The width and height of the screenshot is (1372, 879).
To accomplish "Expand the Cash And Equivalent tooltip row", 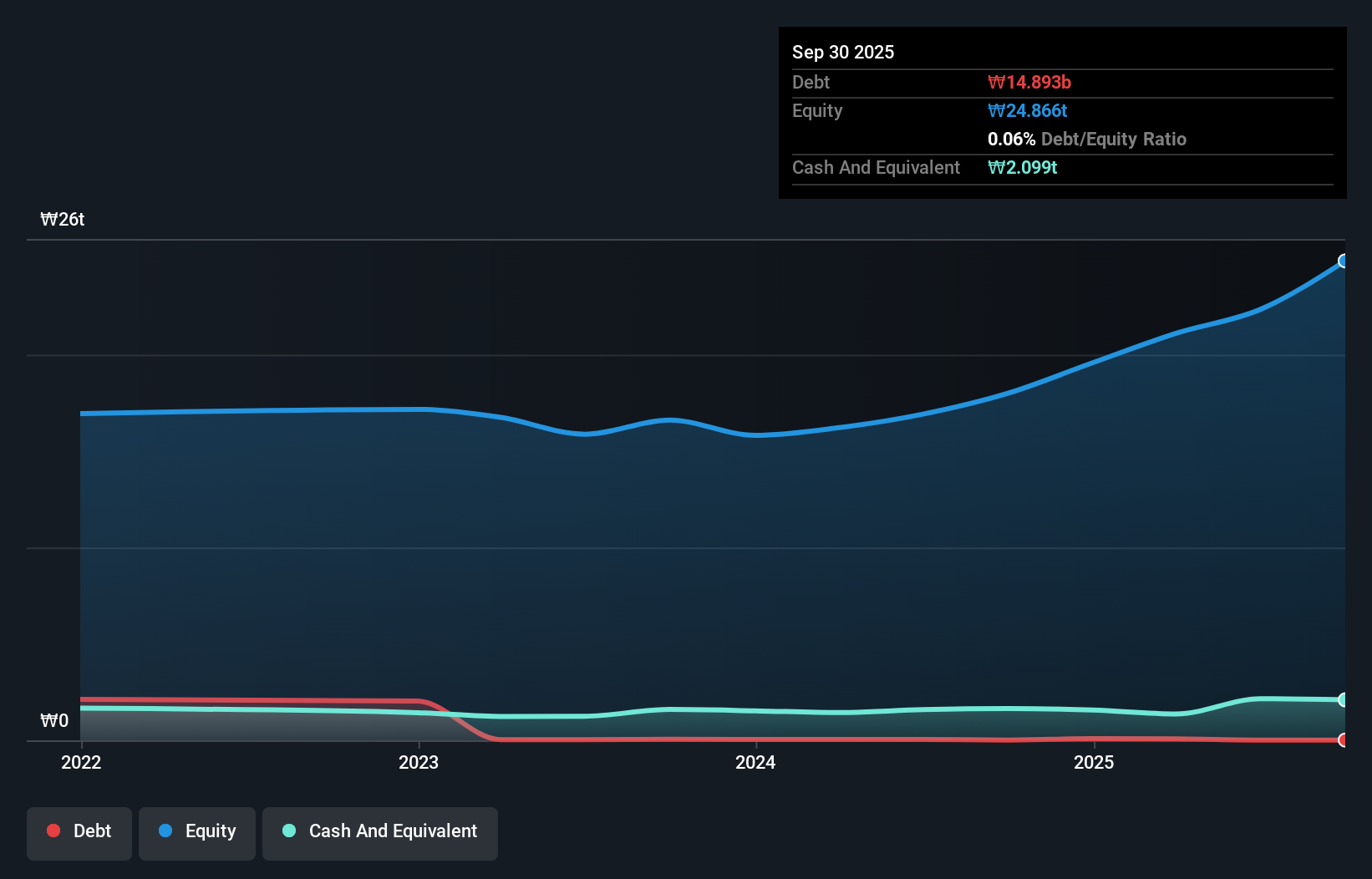I will [x=876, y=167].
